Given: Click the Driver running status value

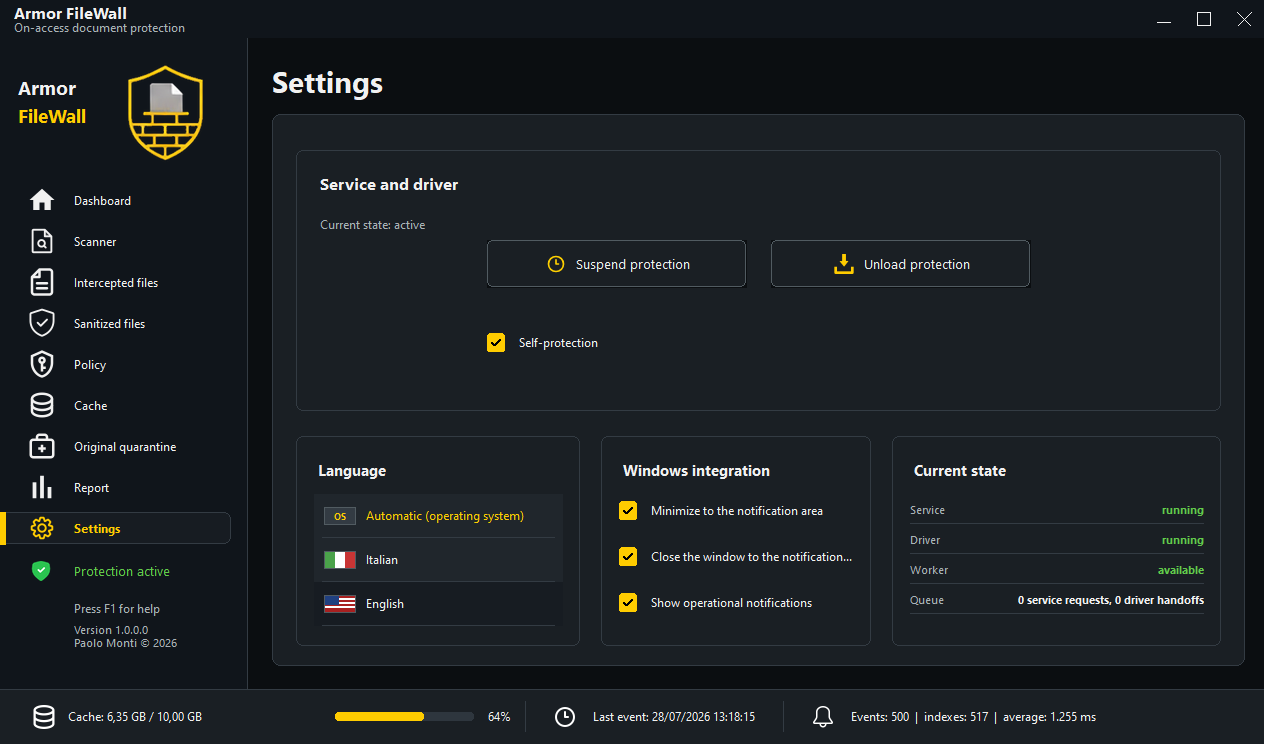Looking at the screenshot, I should [x=1182, y=540].
